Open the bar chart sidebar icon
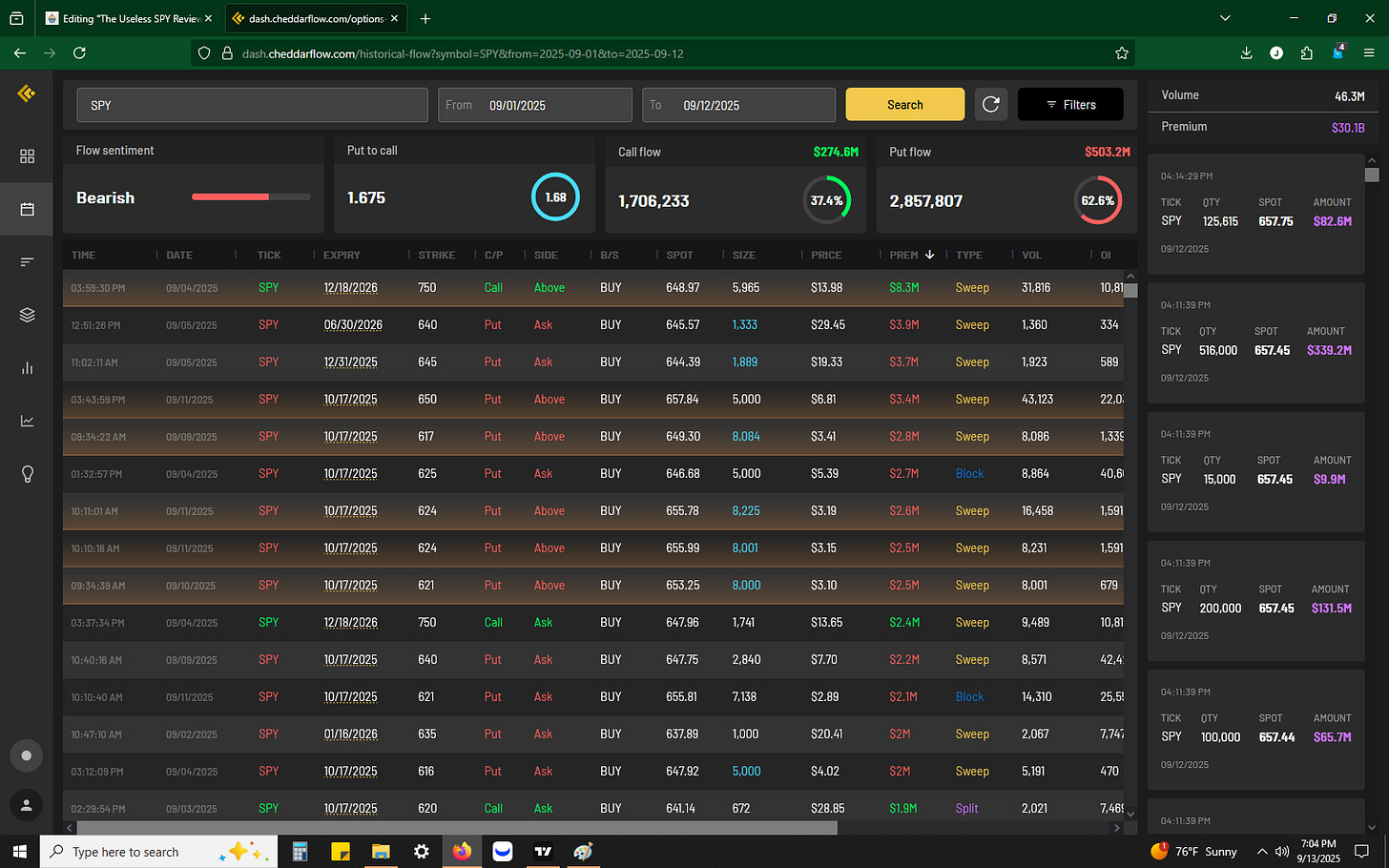Viewport: 1389px width, 868px height. [x=27, y=368]
